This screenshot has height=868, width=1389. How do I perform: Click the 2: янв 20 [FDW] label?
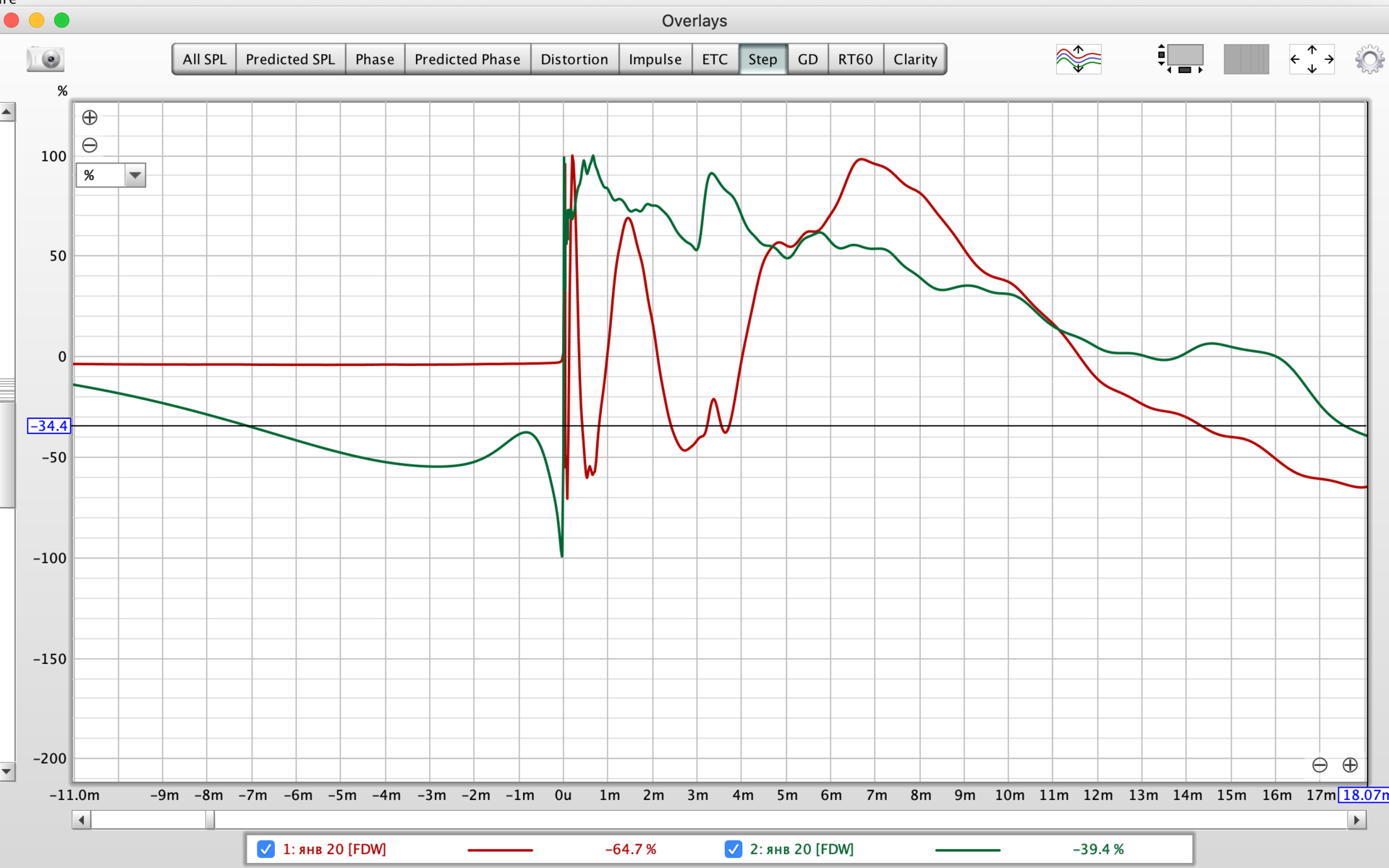(802, 849)
